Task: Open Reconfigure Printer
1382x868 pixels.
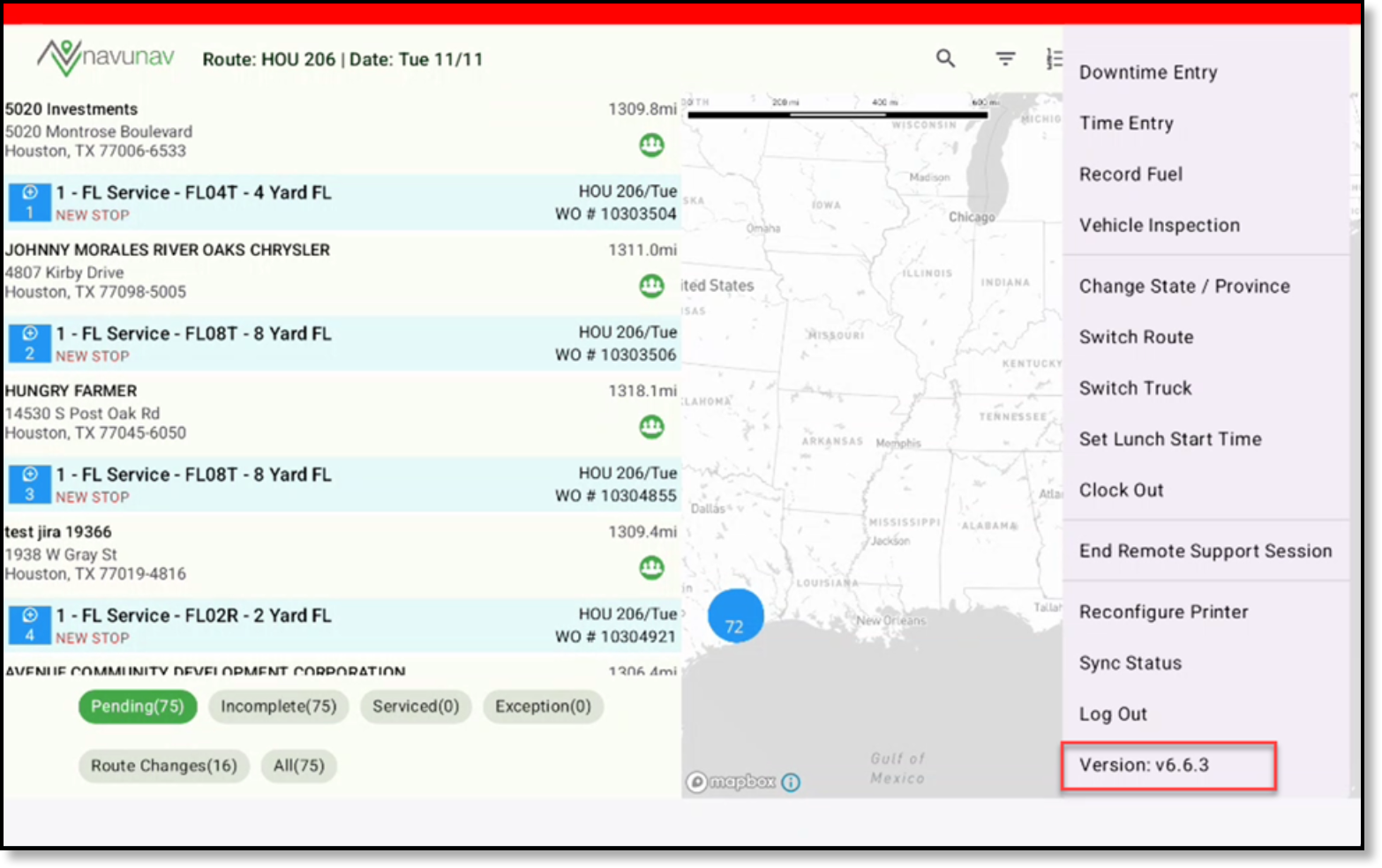Action: [1163, 612]
